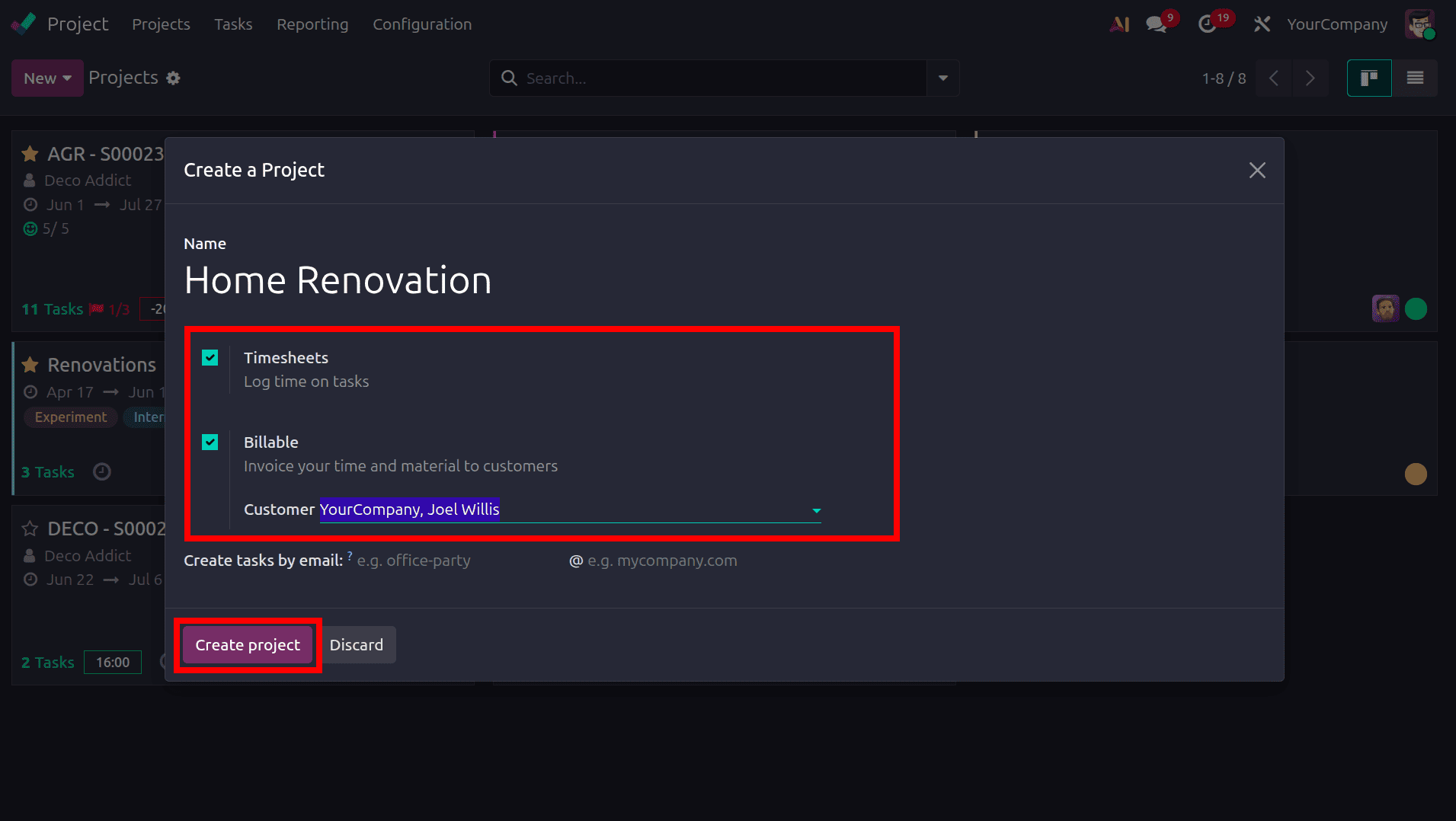1456x821 pixels.
Task: Click the help question mark beside Create tasks by email
Action: 350,556
